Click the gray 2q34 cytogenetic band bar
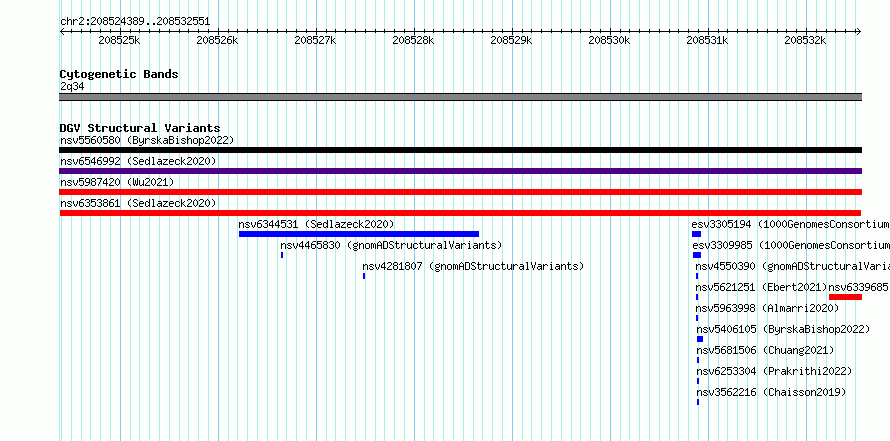The image size is (890, 441). click(x=460, y=97)
